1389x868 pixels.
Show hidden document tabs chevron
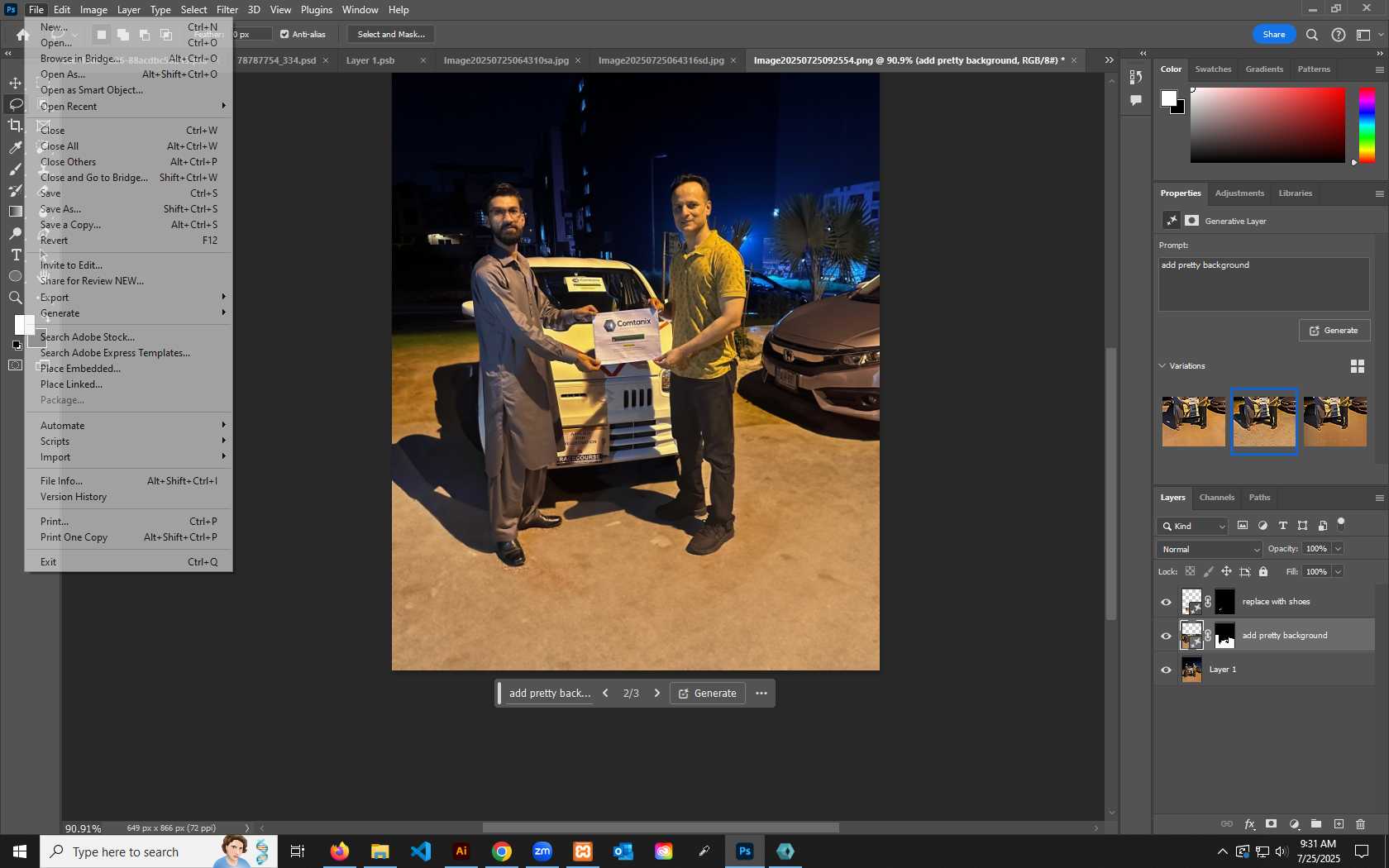pyautogui.click(x=1110, y=60)
